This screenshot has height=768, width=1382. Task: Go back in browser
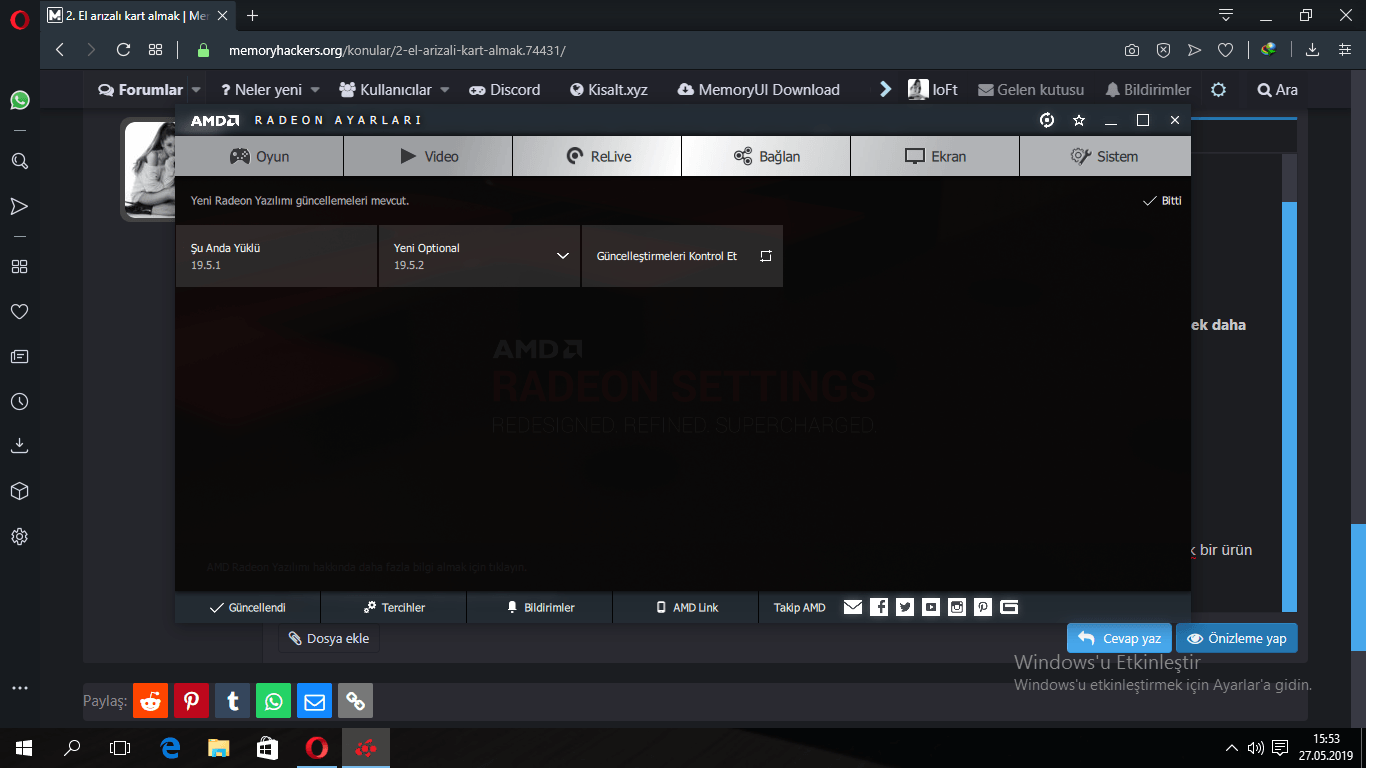point(60,50)
